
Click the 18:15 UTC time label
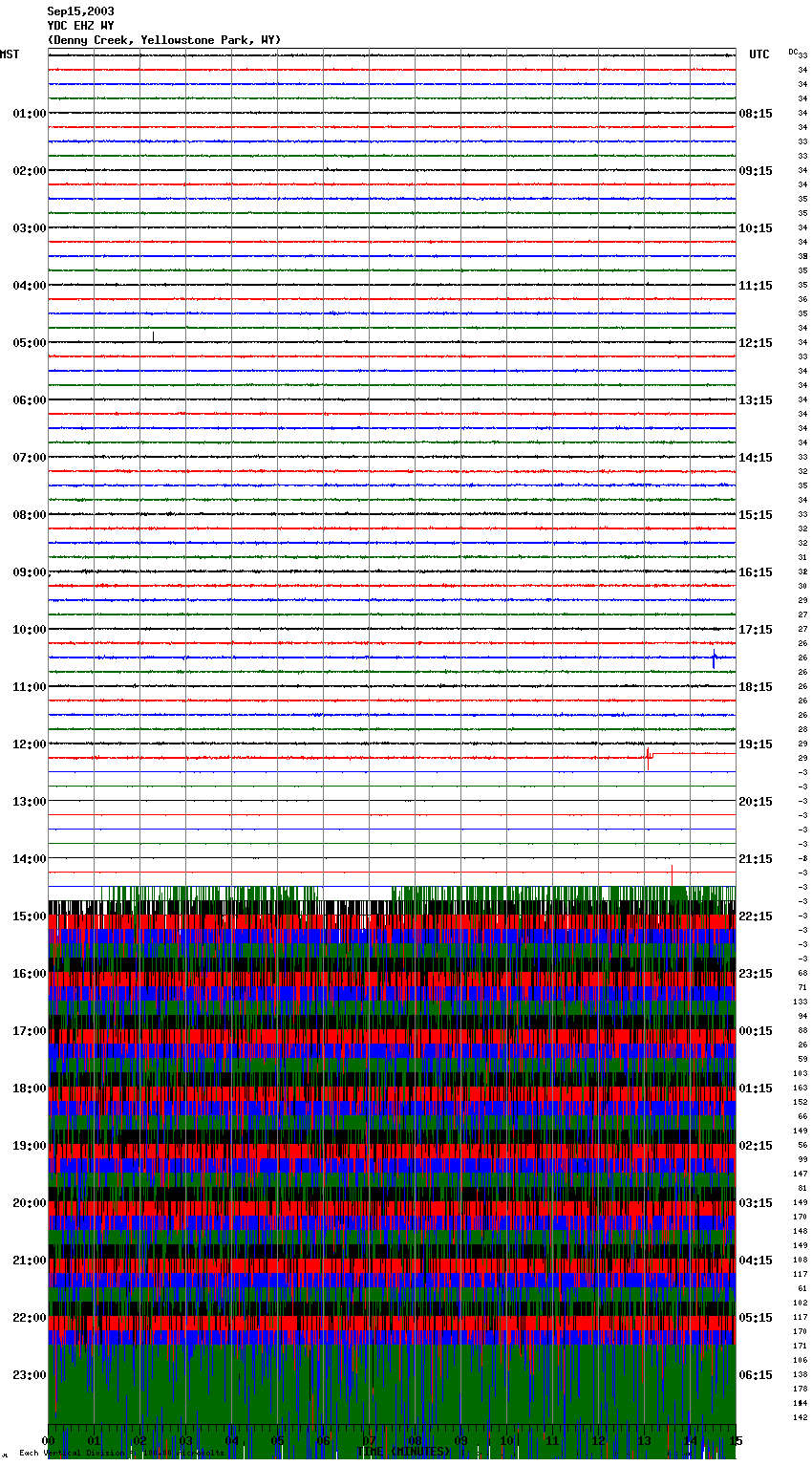[756, 687]
